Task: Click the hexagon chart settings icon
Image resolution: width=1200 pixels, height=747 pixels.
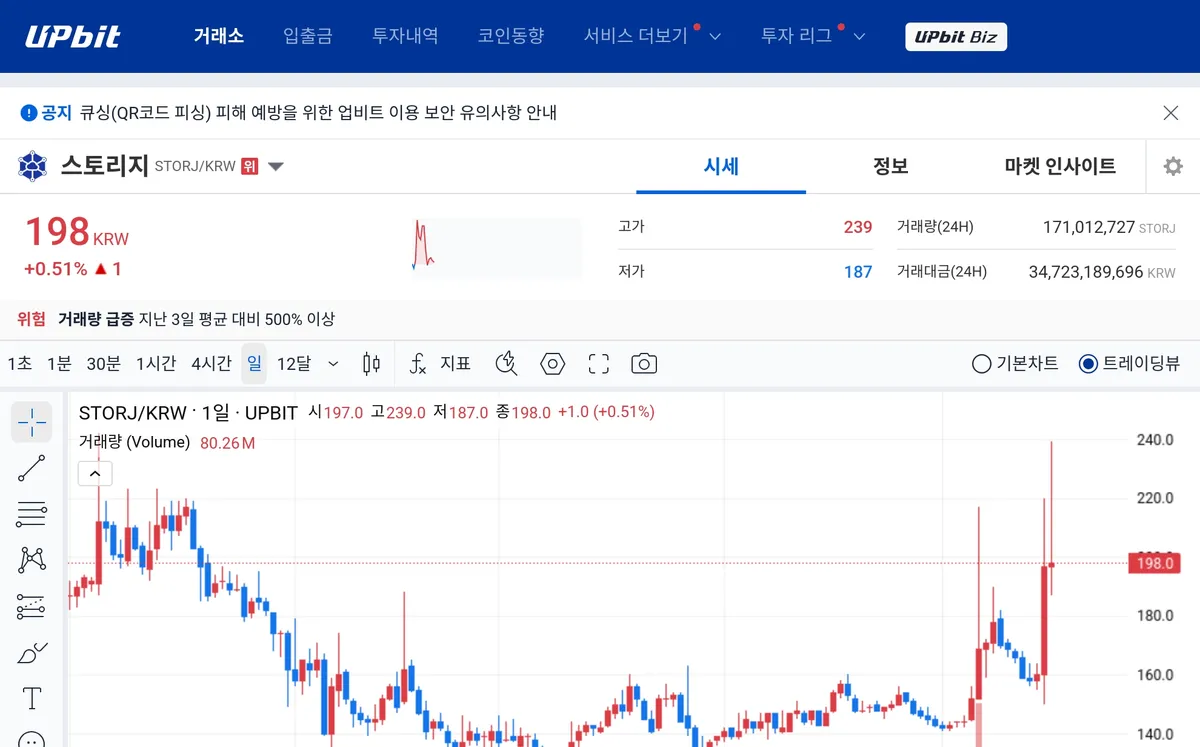Action: click(x=553, y=364)
